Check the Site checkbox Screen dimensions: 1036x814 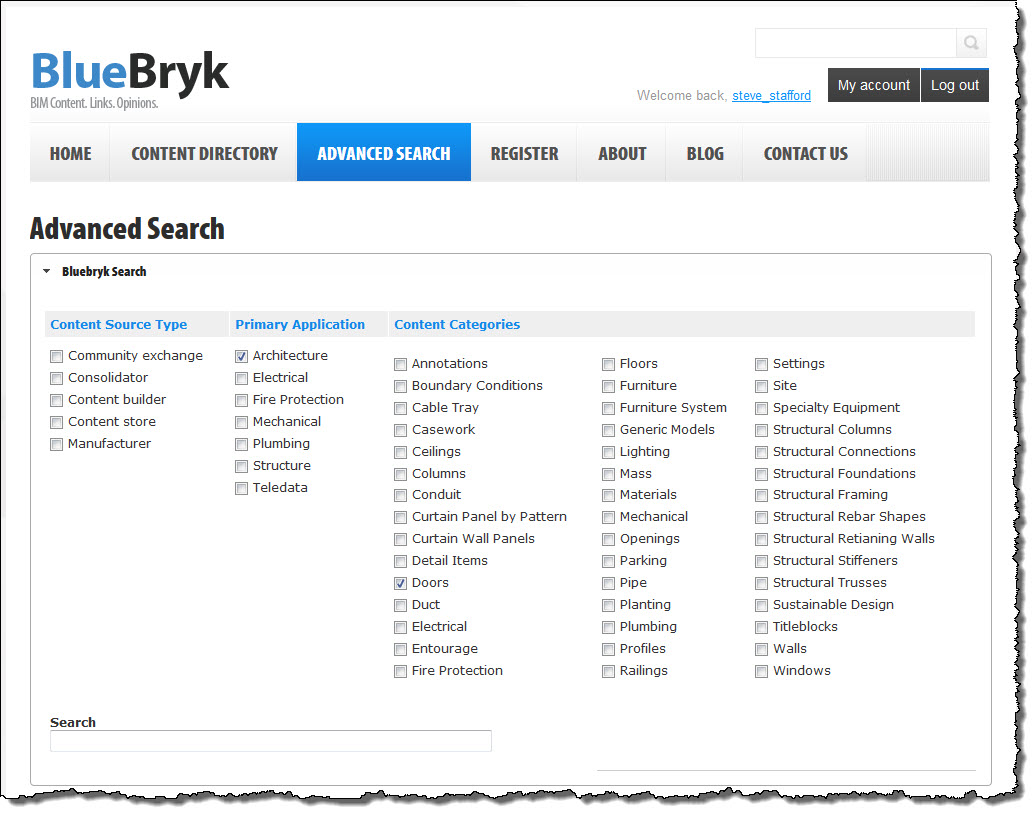click(x=762, y=387)
